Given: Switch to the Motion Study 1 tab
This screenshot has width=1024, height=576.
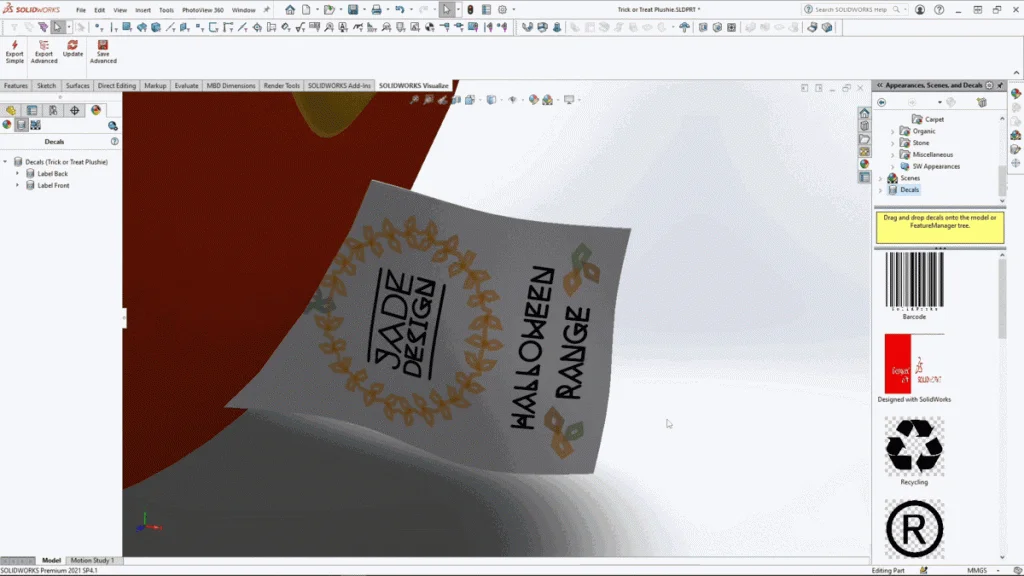Looking at the screenshot, I should [92, 561].
